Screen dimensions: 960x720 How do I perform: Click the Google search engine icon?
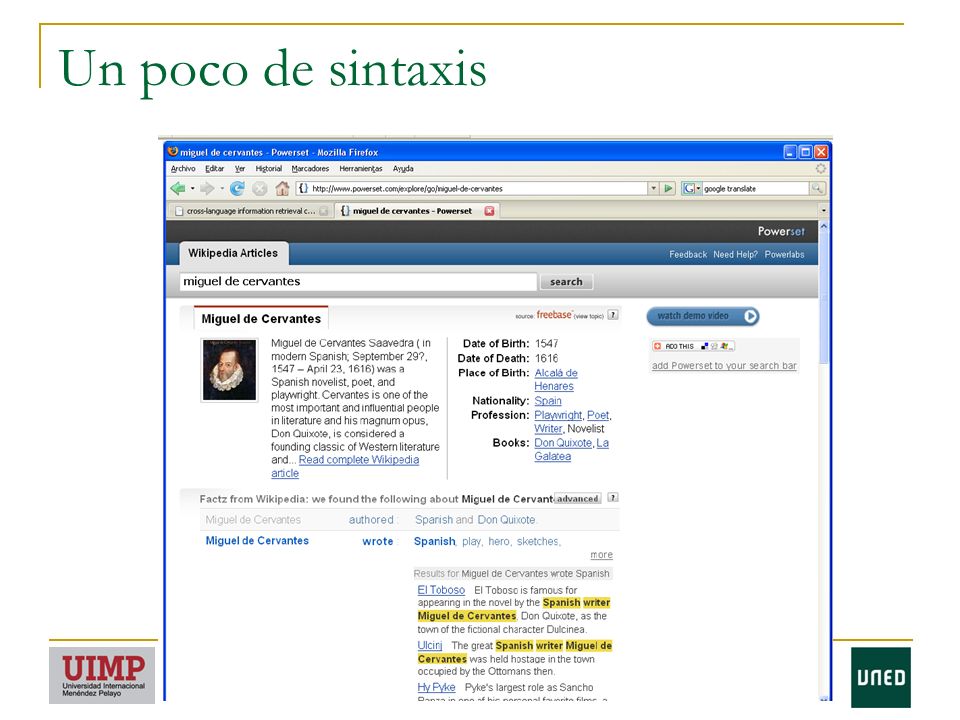pos(689,189)
